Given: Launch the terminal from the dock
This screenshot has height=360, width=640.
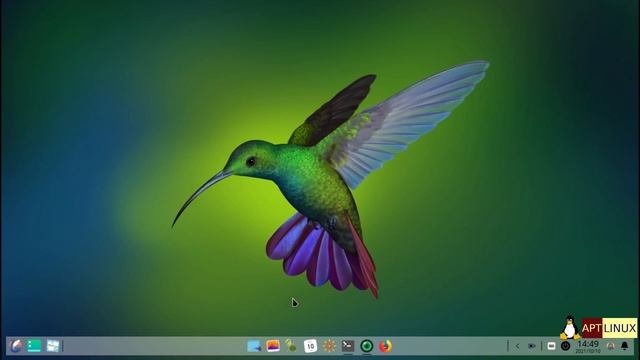Looking at the screenshot, I should pos(348,346).
